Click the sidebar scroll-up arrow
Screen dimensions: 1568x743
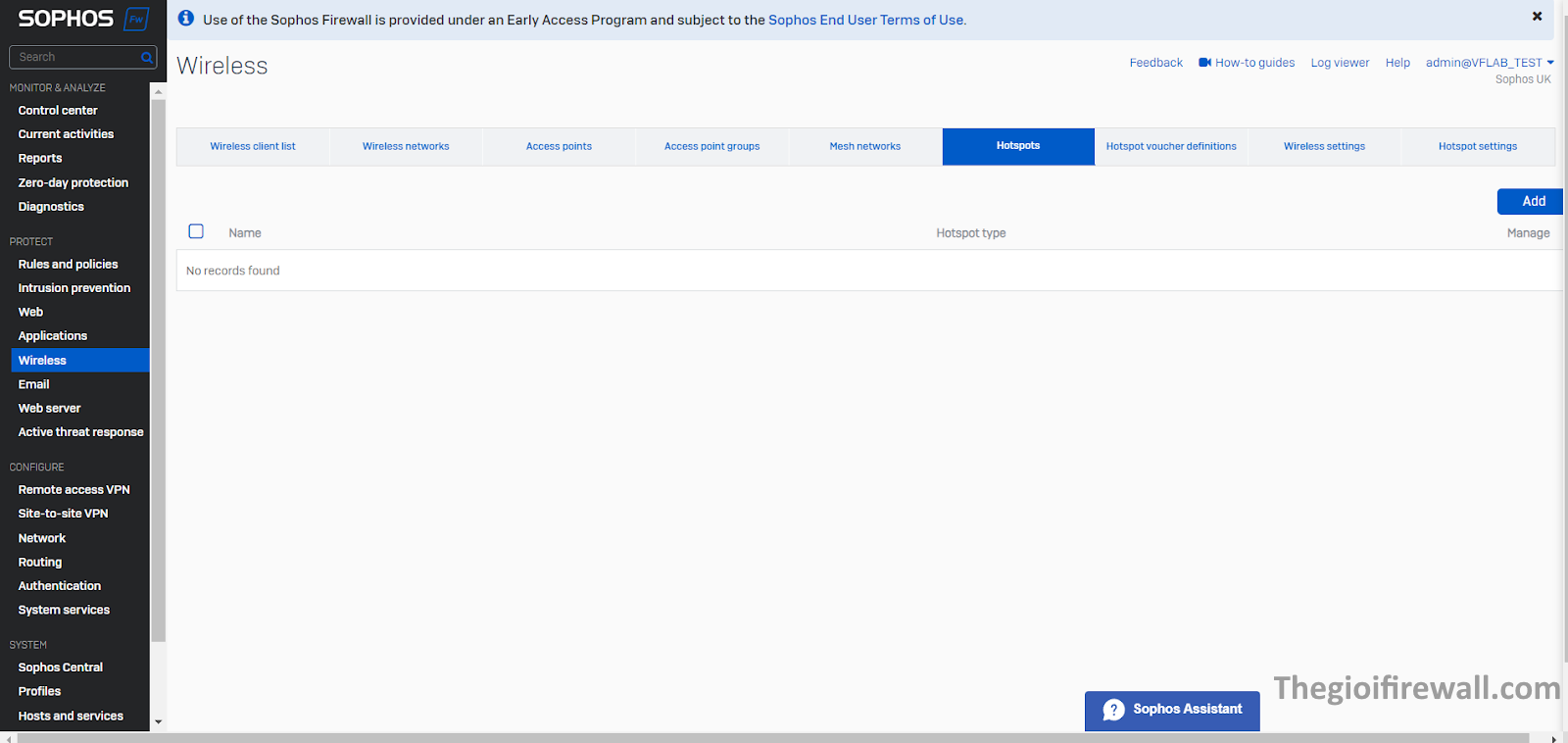pyautogui.click(x=158, y=91)
